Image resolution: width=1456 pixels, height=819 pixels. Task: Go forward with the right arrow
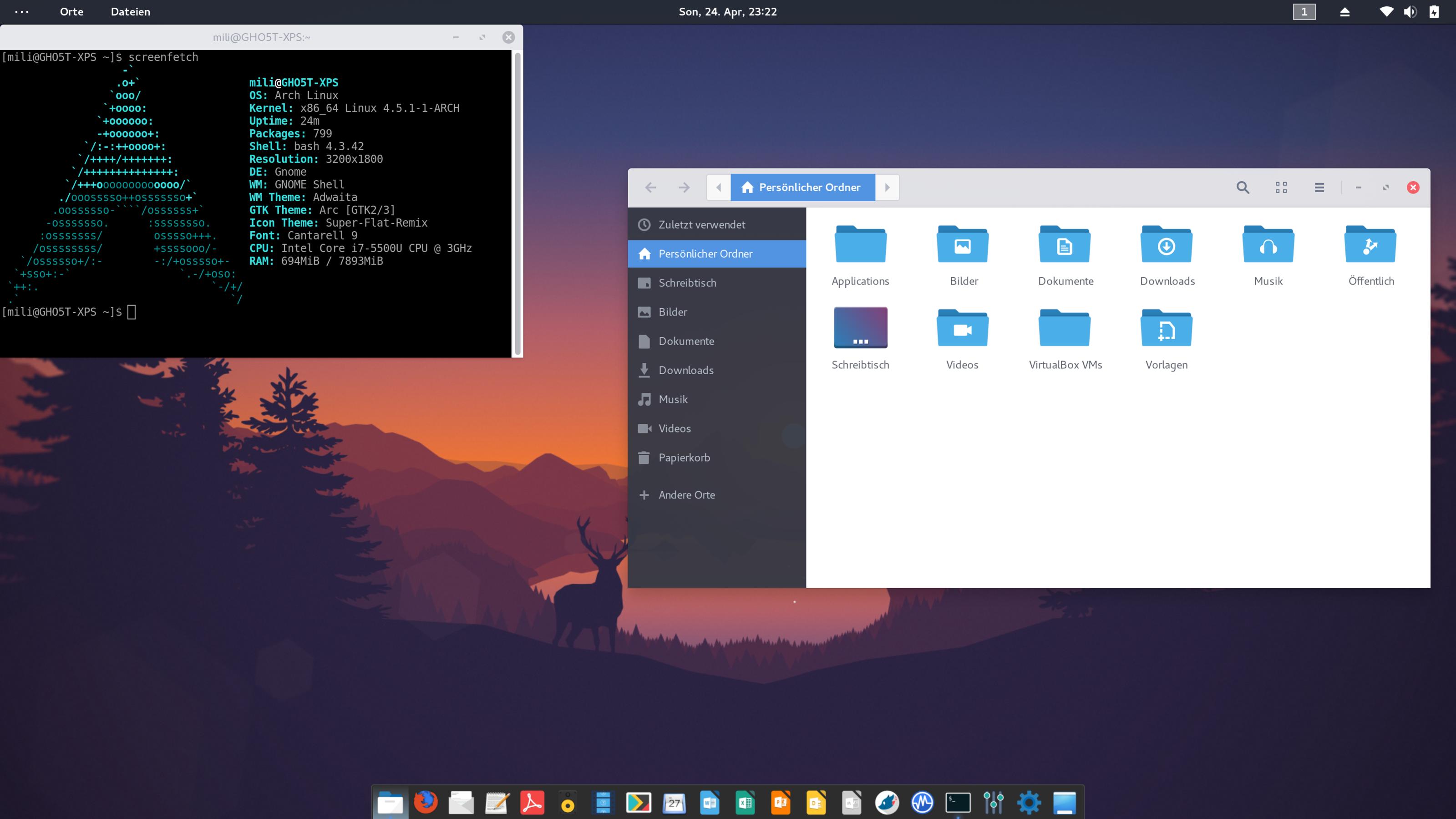click(684, 188)
